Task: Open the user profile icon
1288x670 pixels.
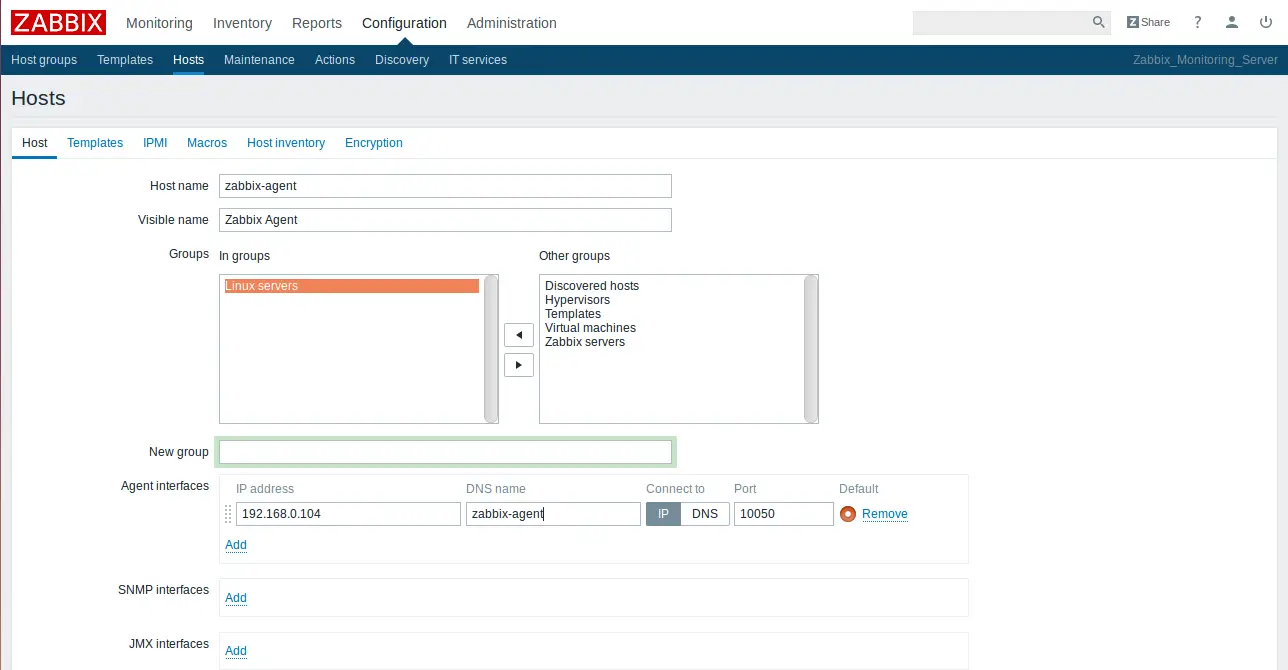Action: 1232,22
